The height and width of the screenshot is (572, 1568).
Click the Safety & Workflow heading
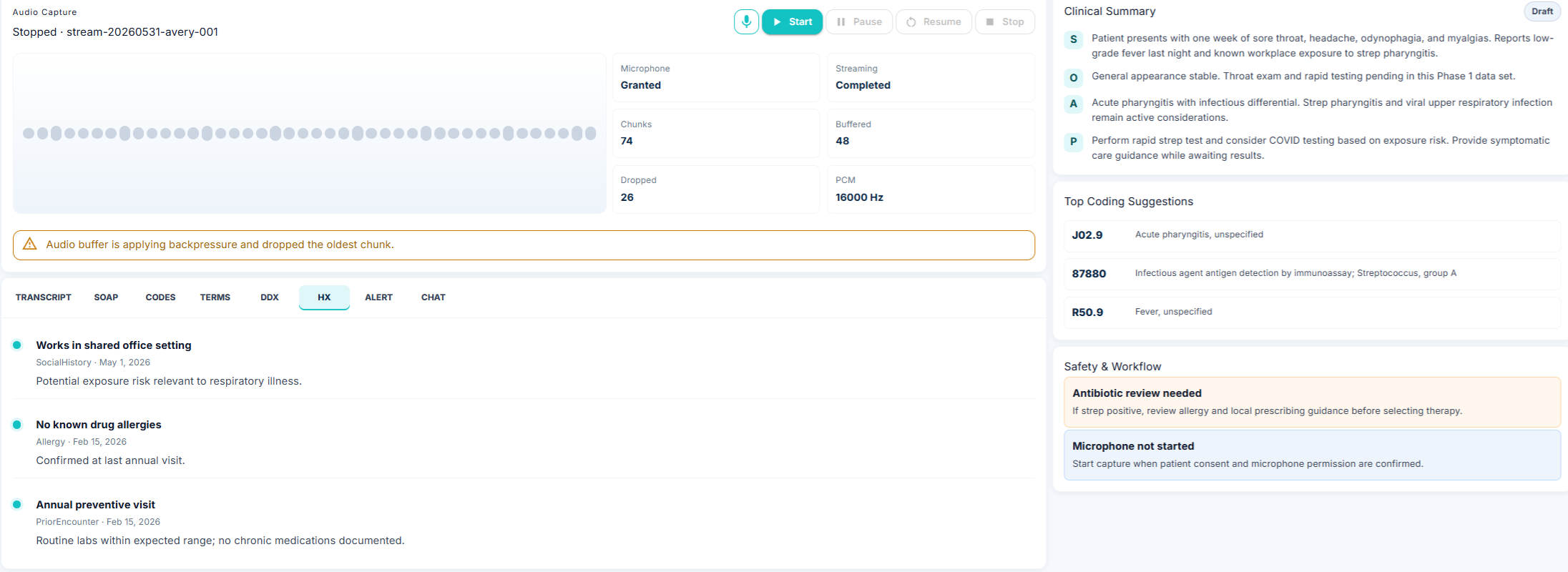coord(1112,367)
